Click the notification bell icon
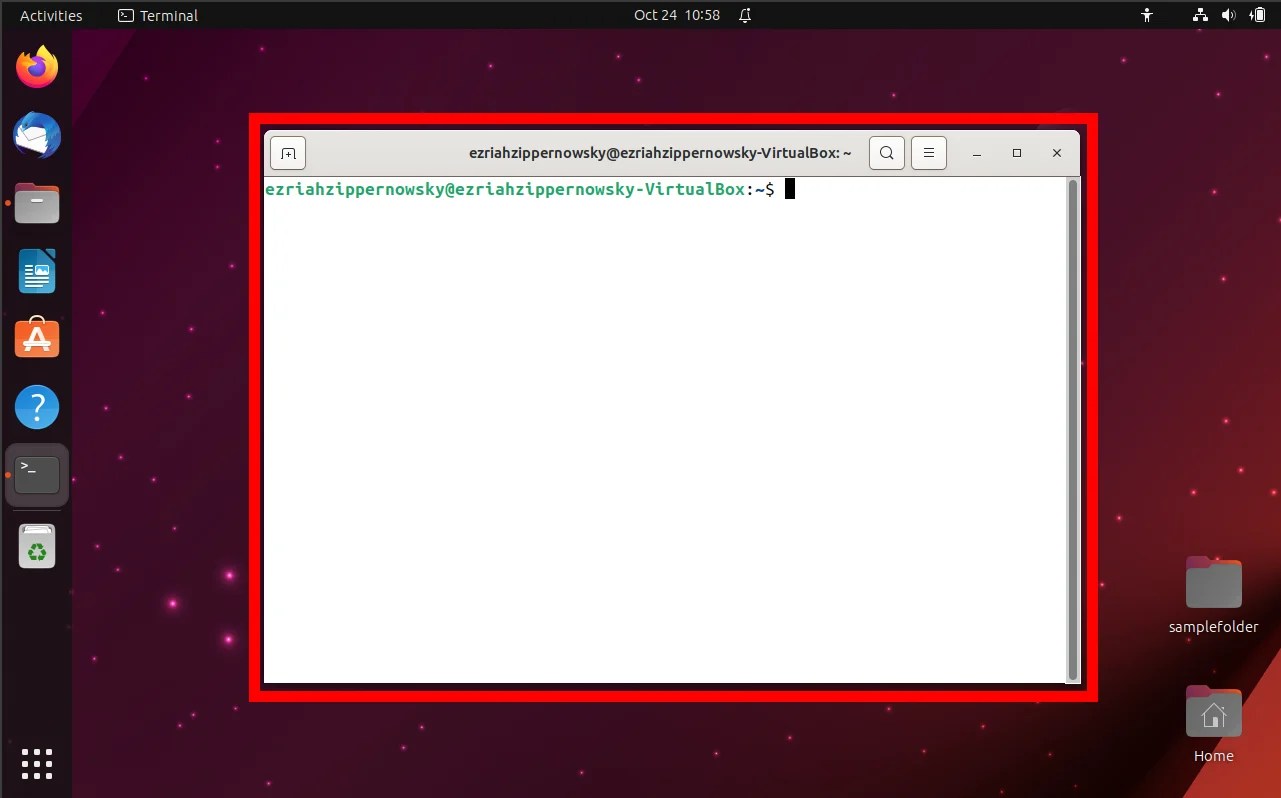 coord(744,15)
